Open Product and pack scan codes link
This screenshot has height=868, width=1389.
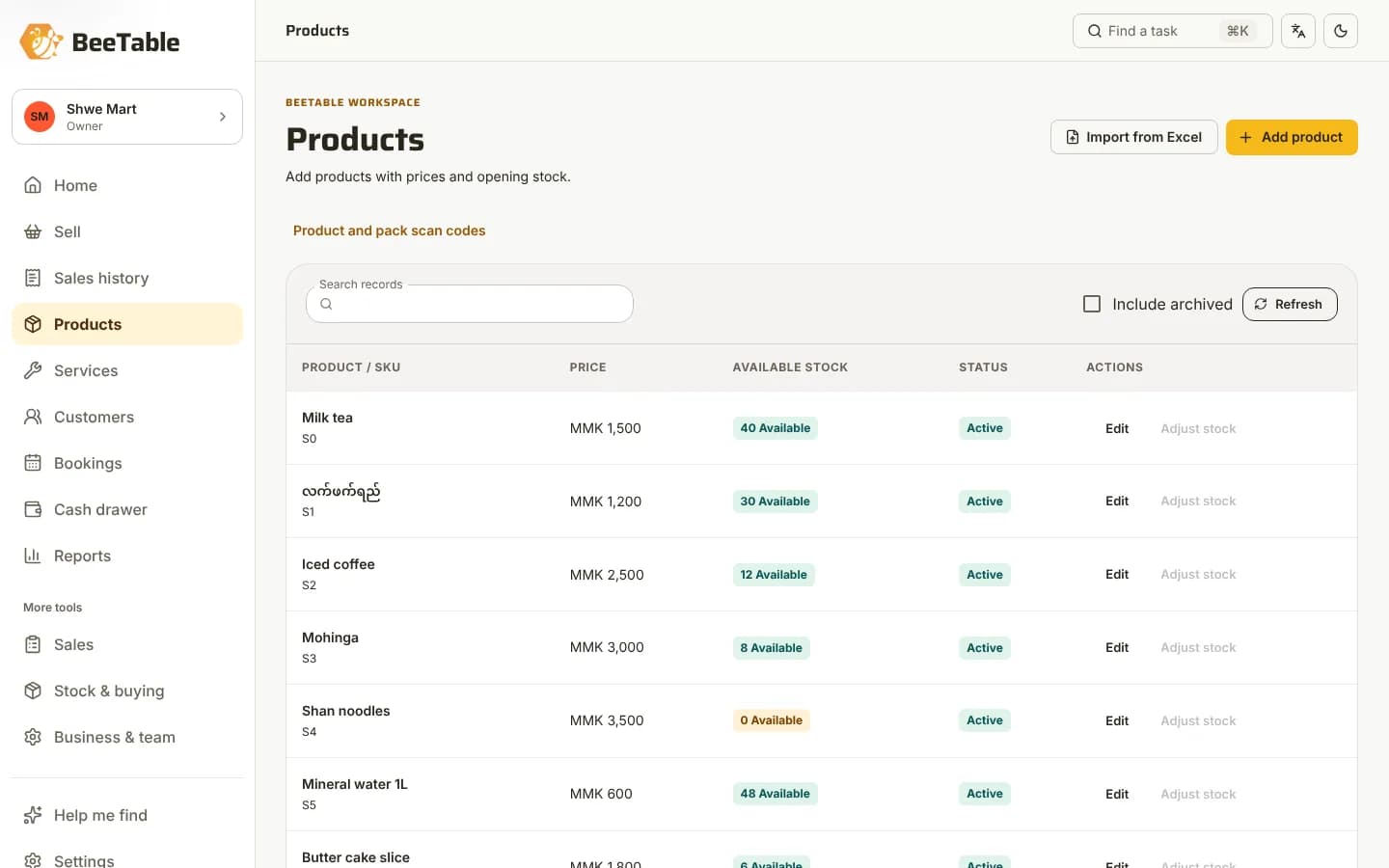389,231
